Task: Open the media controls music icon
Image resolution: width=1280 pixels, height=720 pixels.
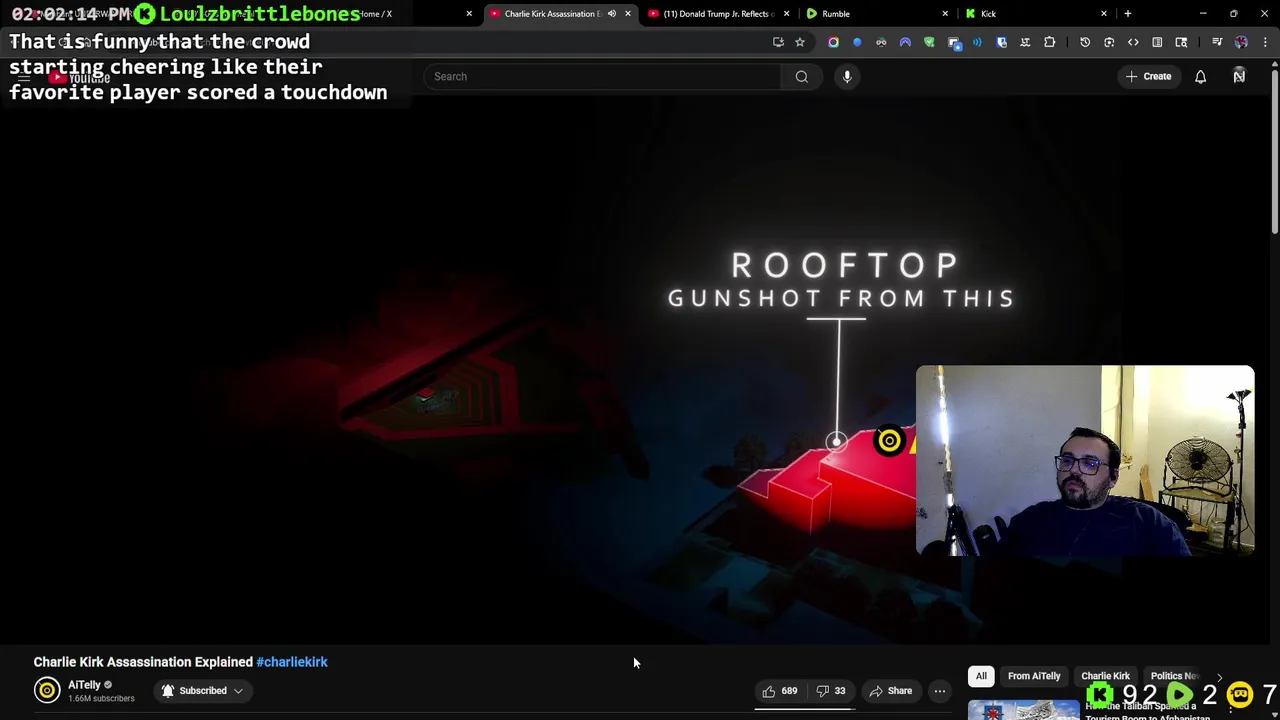Action: click(x=1217, y=42)
